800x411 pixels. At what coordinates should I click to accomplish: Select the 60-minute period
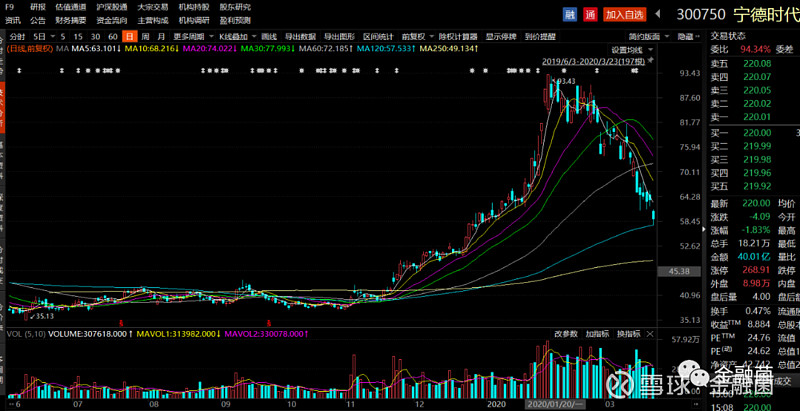(x=113, y=37)
